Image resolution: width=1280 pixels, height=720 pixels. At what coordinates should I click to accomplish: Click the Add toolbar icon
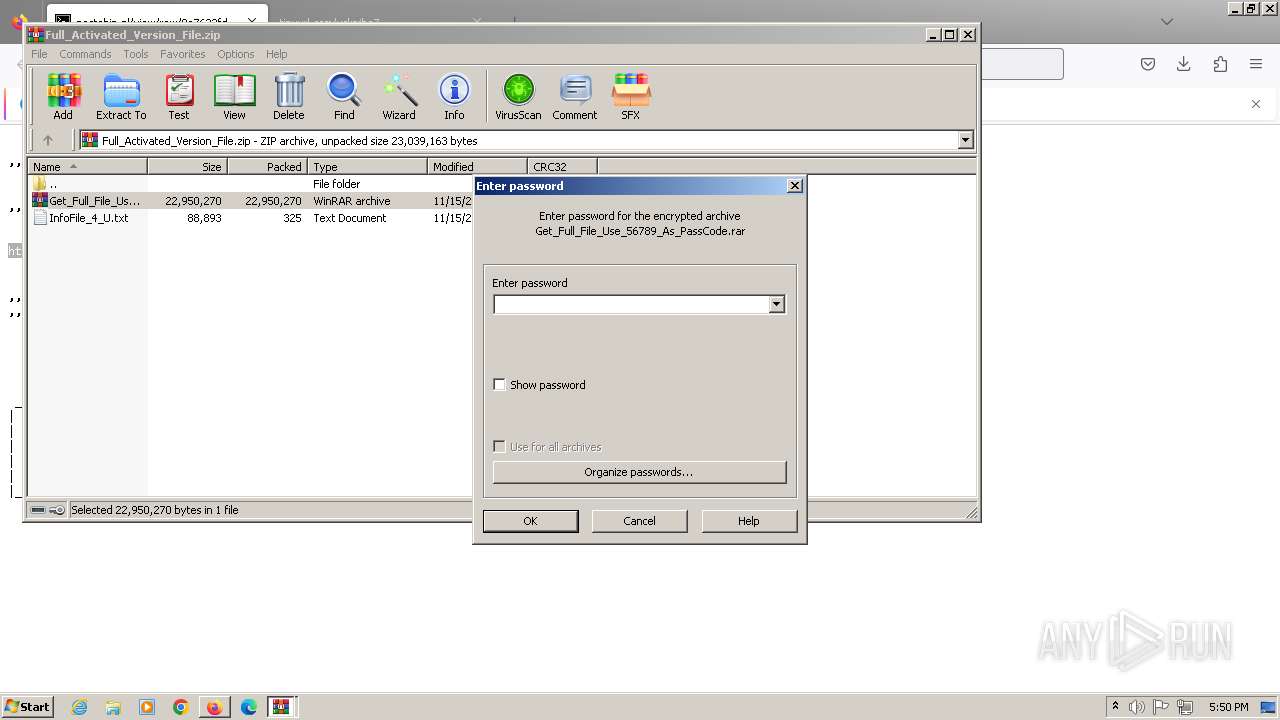pos(63,97)
